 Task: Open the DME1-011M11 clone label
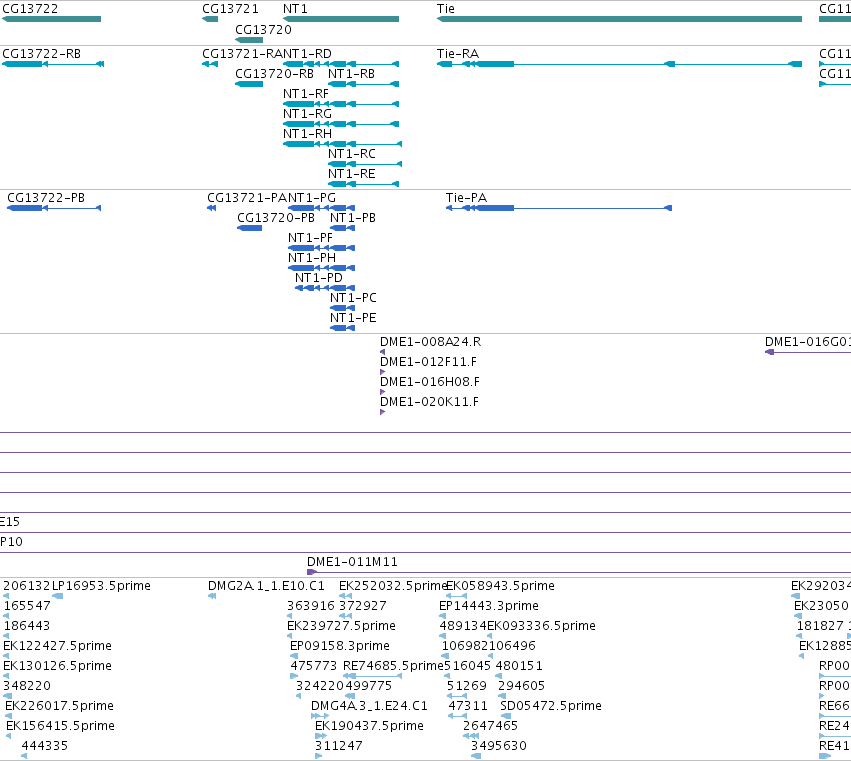352,562
